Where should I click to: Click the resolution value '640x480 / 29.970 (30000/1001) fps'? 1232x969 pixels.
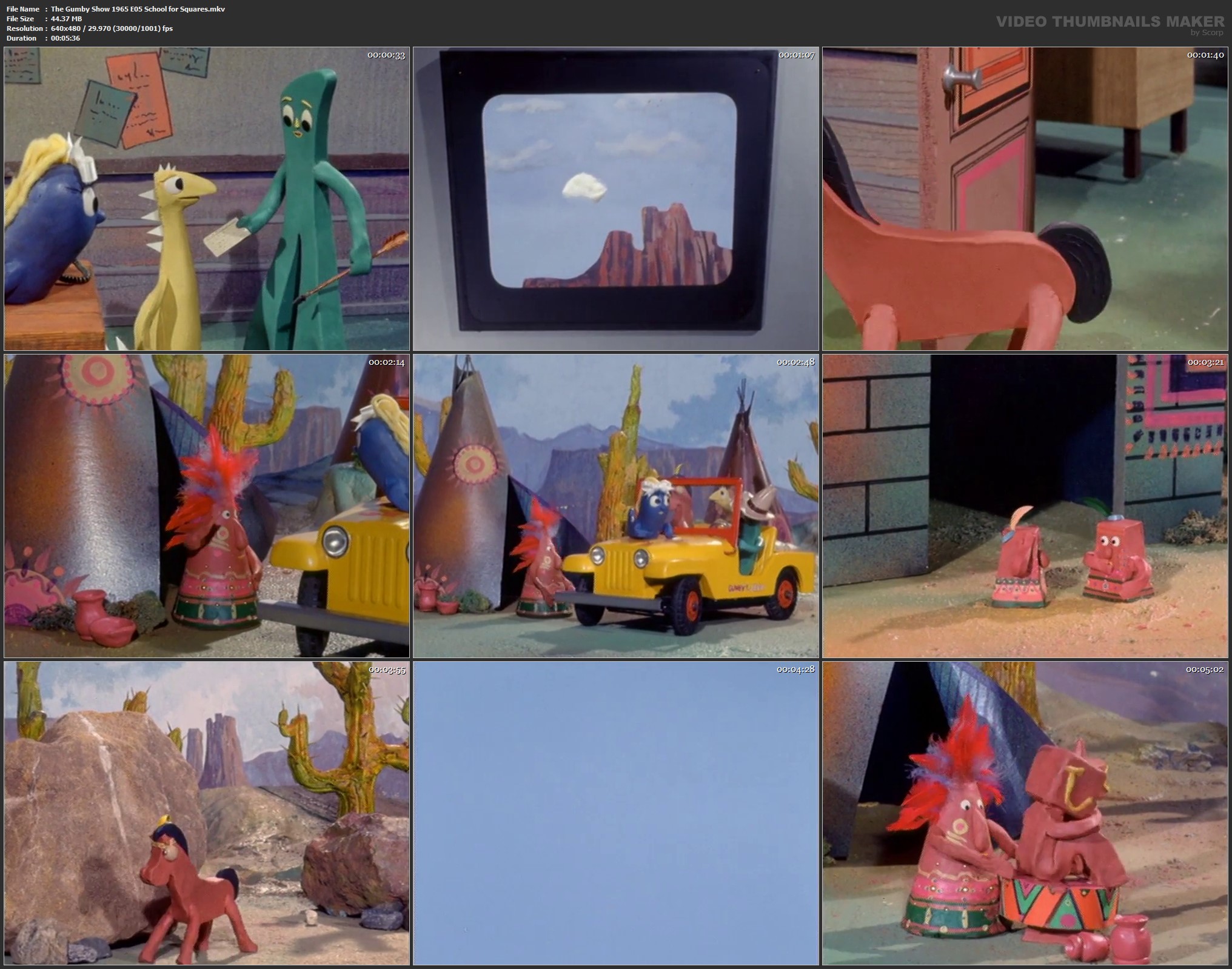point(112,28)
